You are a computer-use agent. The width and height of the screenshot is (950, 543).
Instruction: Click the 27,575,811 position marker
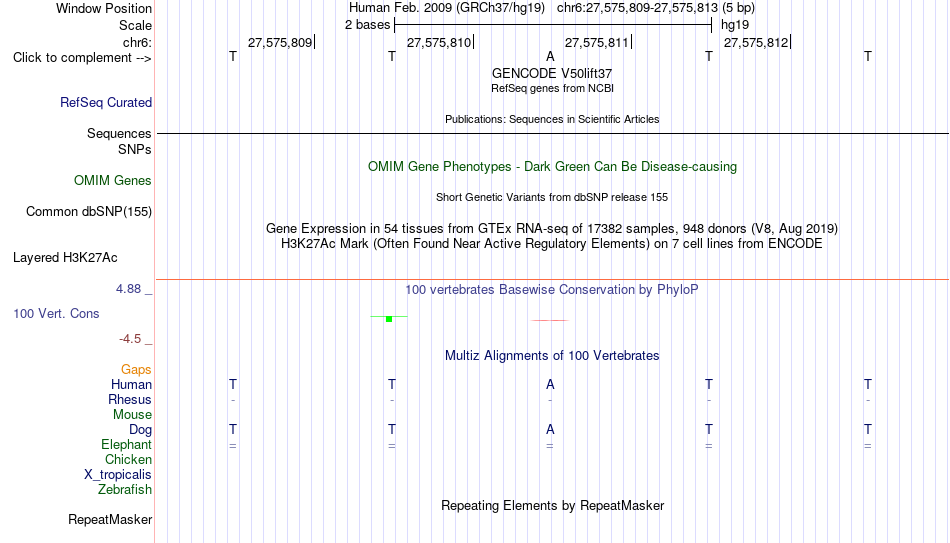(x=597, y=42)
